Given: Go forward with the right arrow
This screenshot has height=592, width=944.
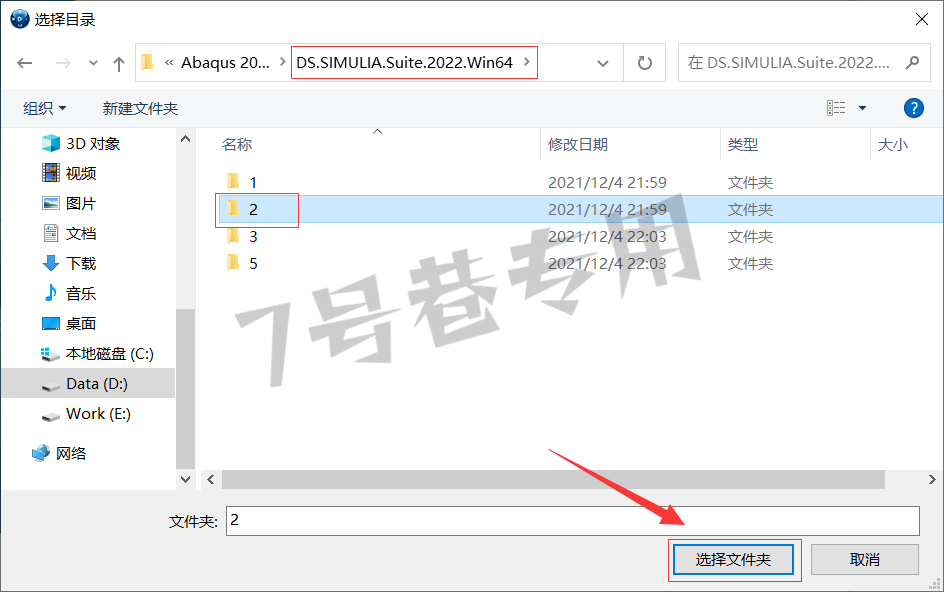Looking at the screenshot, I should [x=63, y=63].
